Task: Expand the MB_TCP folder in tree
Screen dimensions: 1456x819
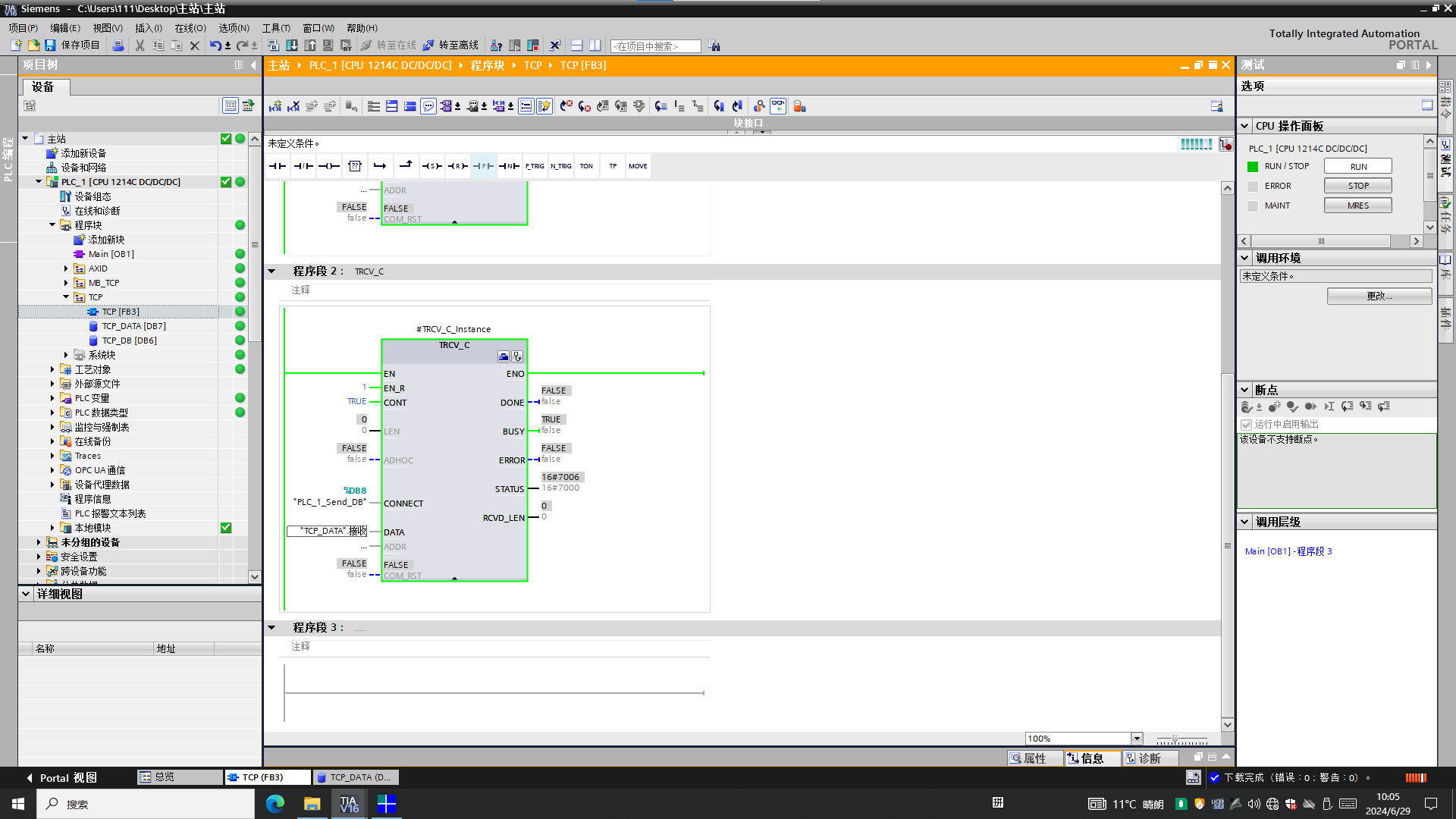Action: click(66, 283)
